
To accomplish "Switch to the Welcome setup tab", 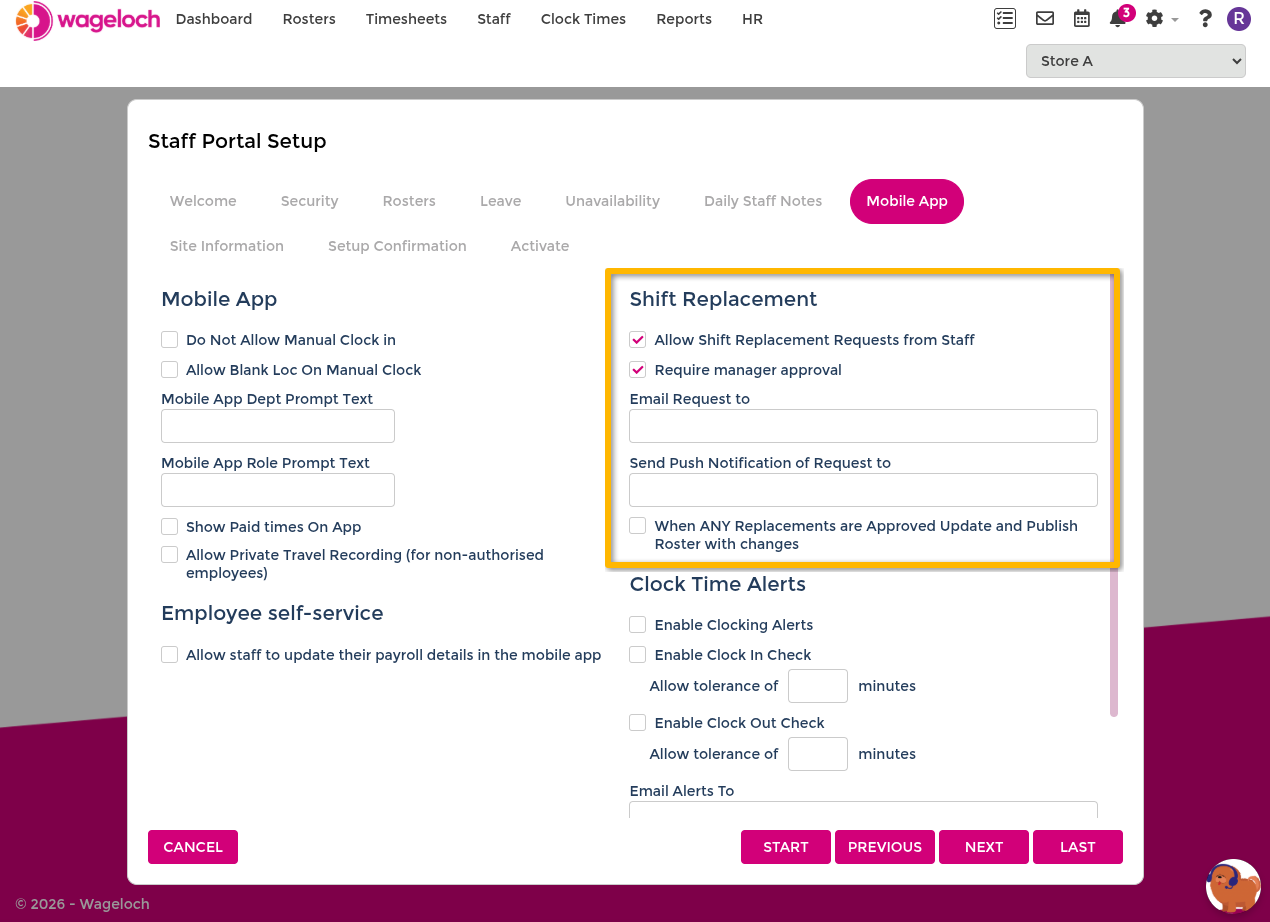I will click(x=203, y=201).
